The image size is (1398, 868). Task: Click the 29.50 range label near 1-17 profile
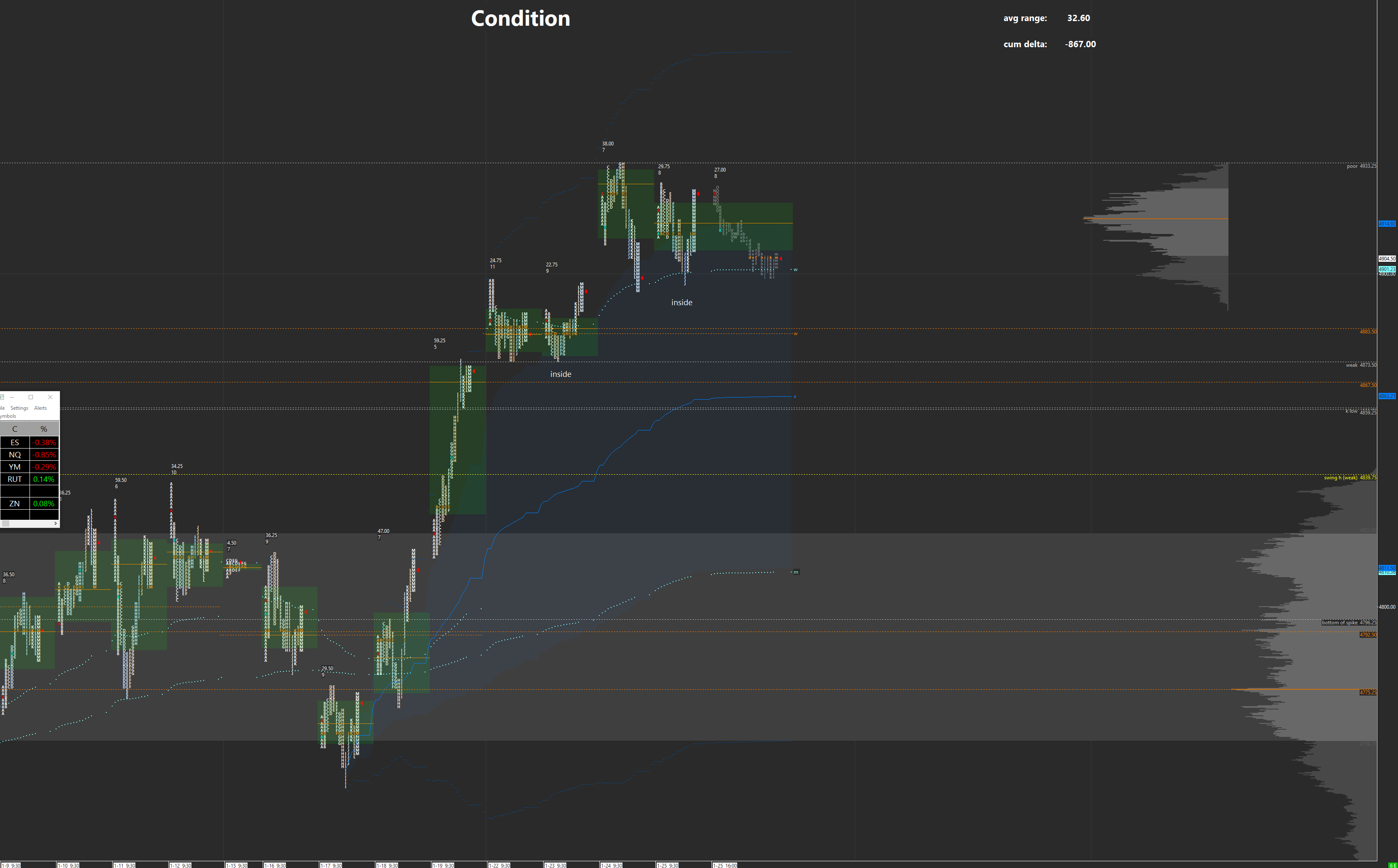(327, 669)
